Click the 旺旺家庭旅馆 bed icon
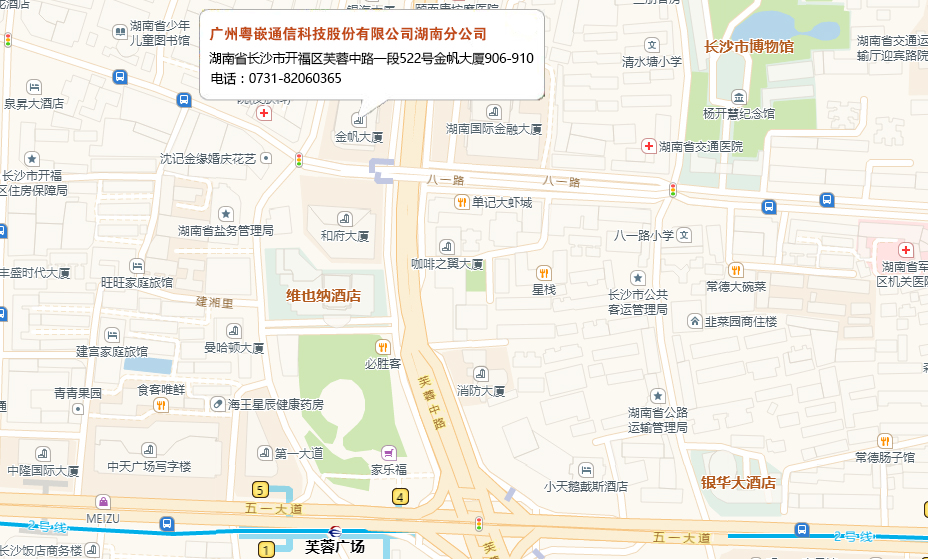 pyautogui.click(x=137, y=266)
